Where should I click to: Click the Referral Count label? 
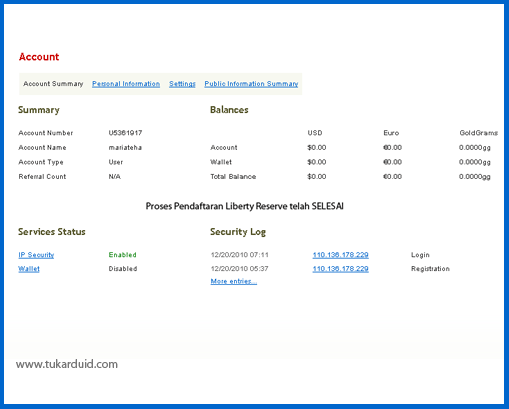(42, 176)
